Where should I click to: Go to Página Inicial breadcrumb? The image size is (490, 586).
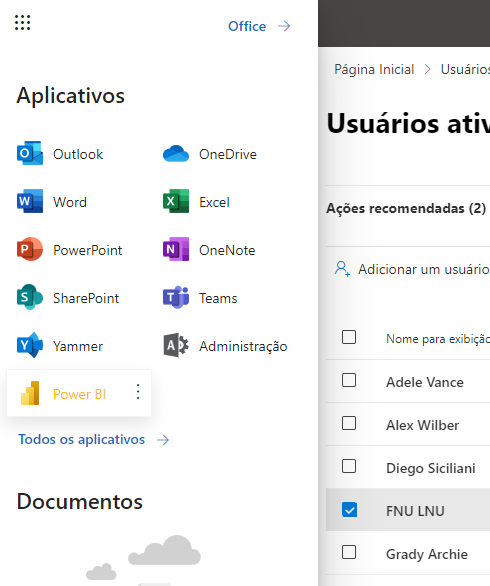click(374, 70)
